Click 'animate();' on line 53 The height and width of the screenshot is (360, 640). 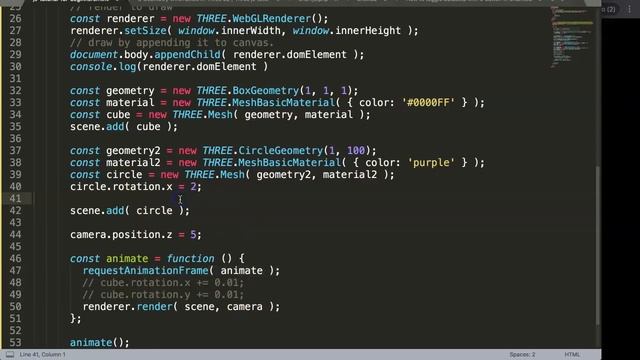click(100, 342)
